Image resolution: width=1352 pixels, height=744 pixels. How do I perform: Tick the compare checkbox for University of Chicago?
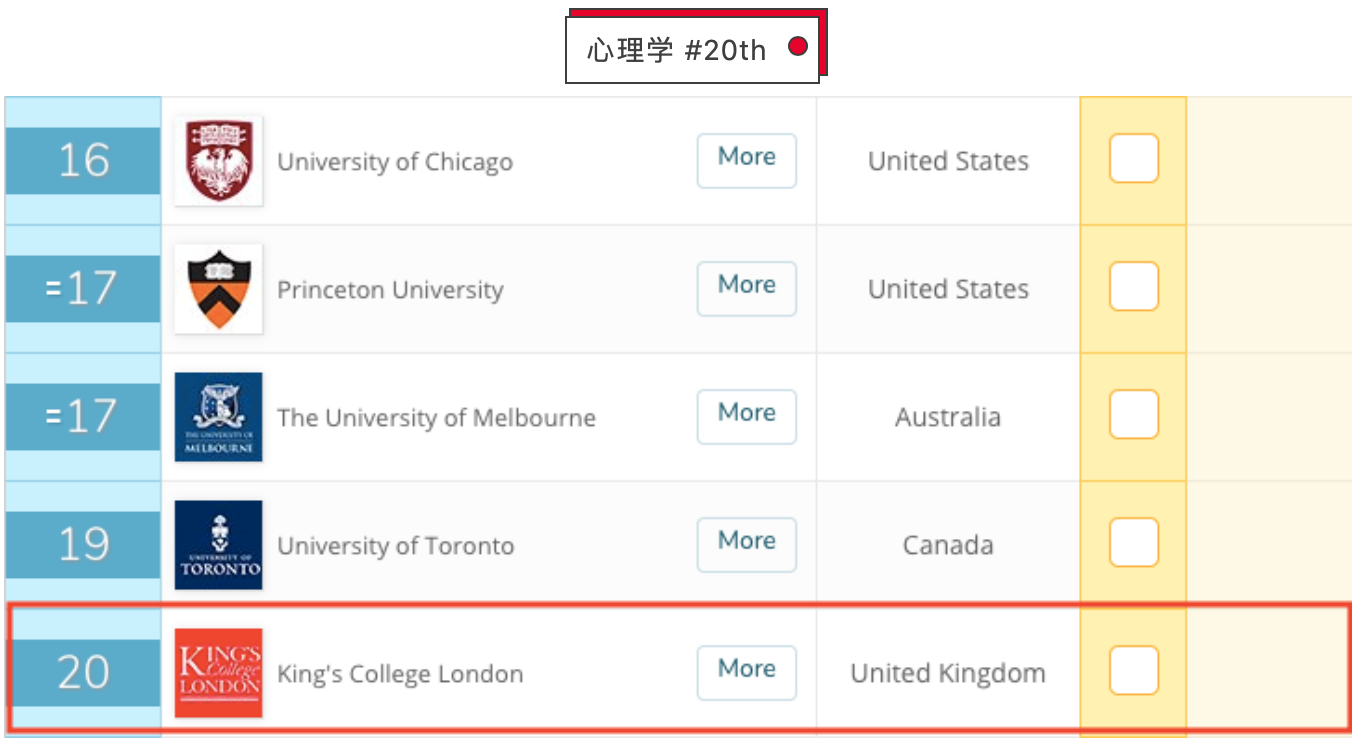click(x=1133, y=159)
